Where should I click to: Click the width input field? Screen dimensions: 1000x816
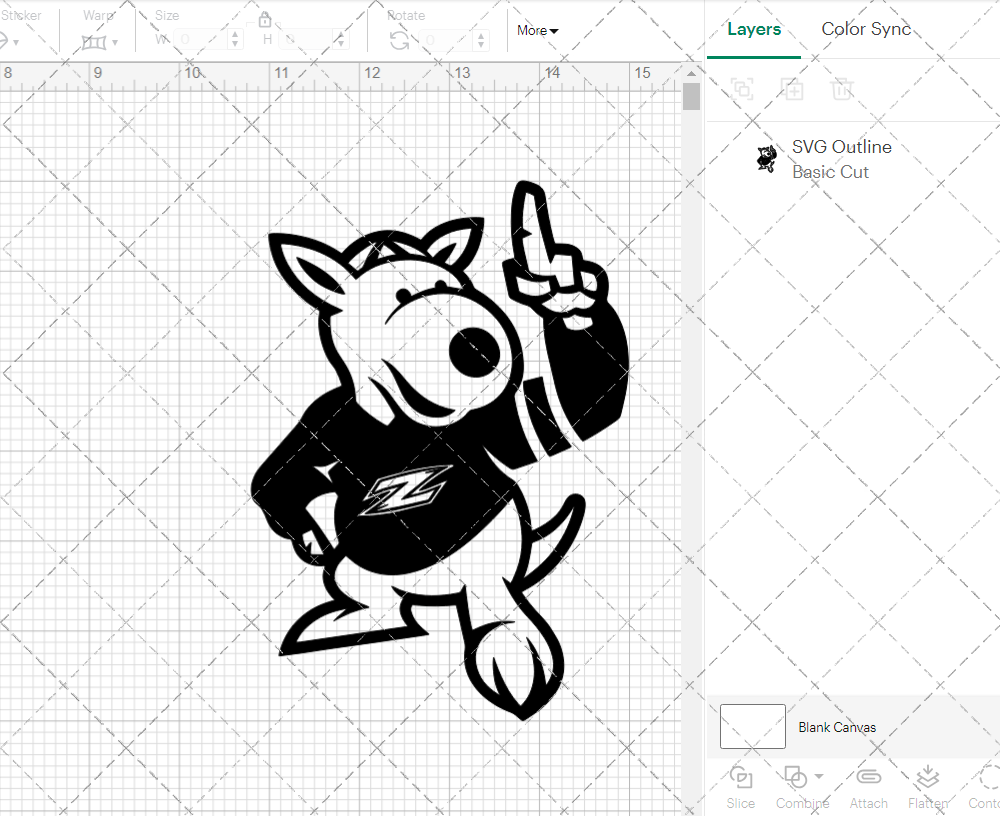tap(205, 38)
